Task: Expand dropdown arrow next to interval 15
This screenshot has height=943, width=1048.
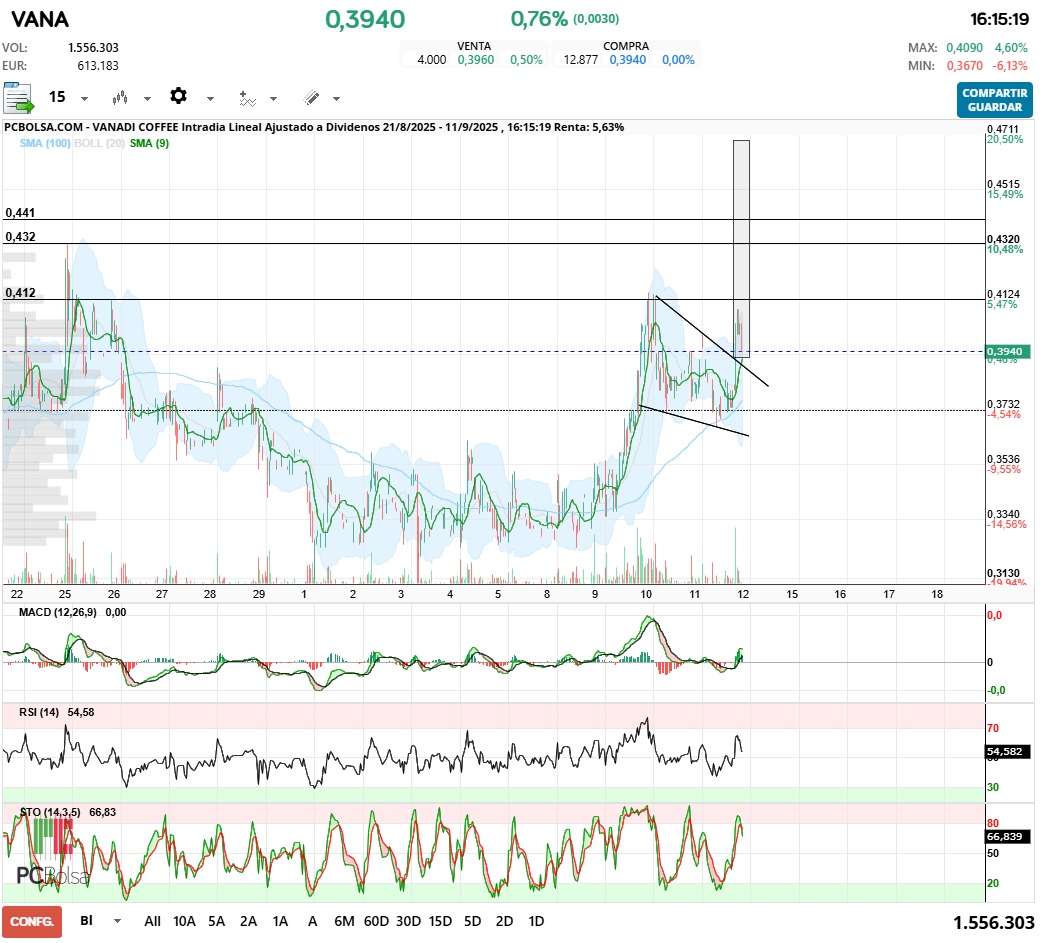Action: click(x=84, y=99)
